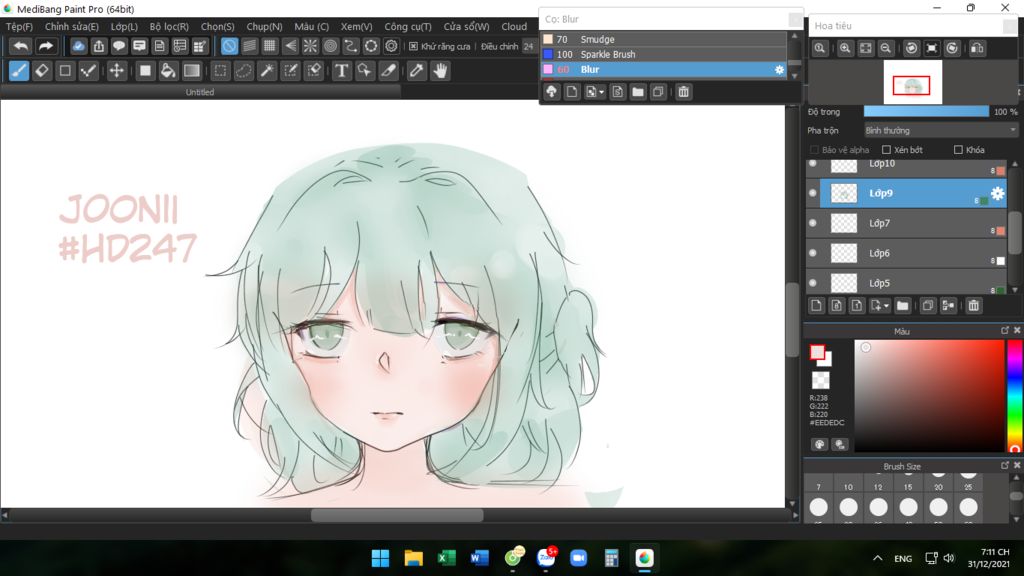Hide the Lớp5 layer
The image size is (1024, 576).
pos(812,283)
